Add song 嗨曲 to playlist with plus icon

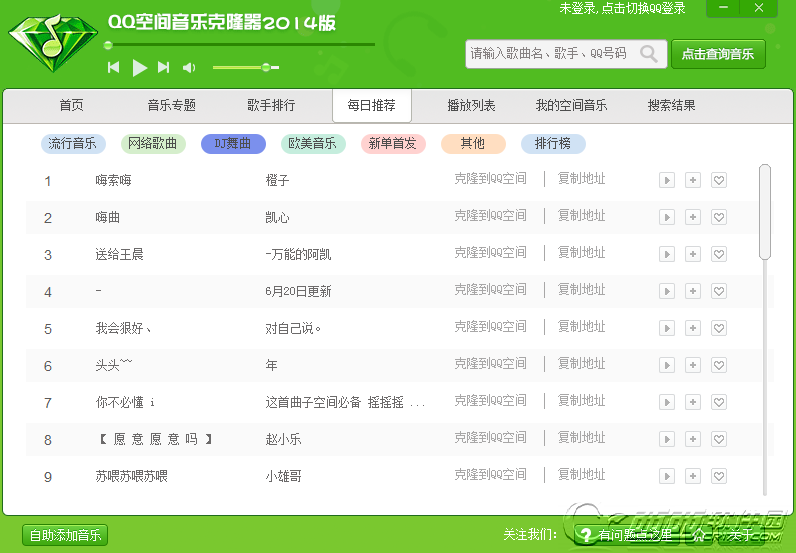(x=693, y=218)
